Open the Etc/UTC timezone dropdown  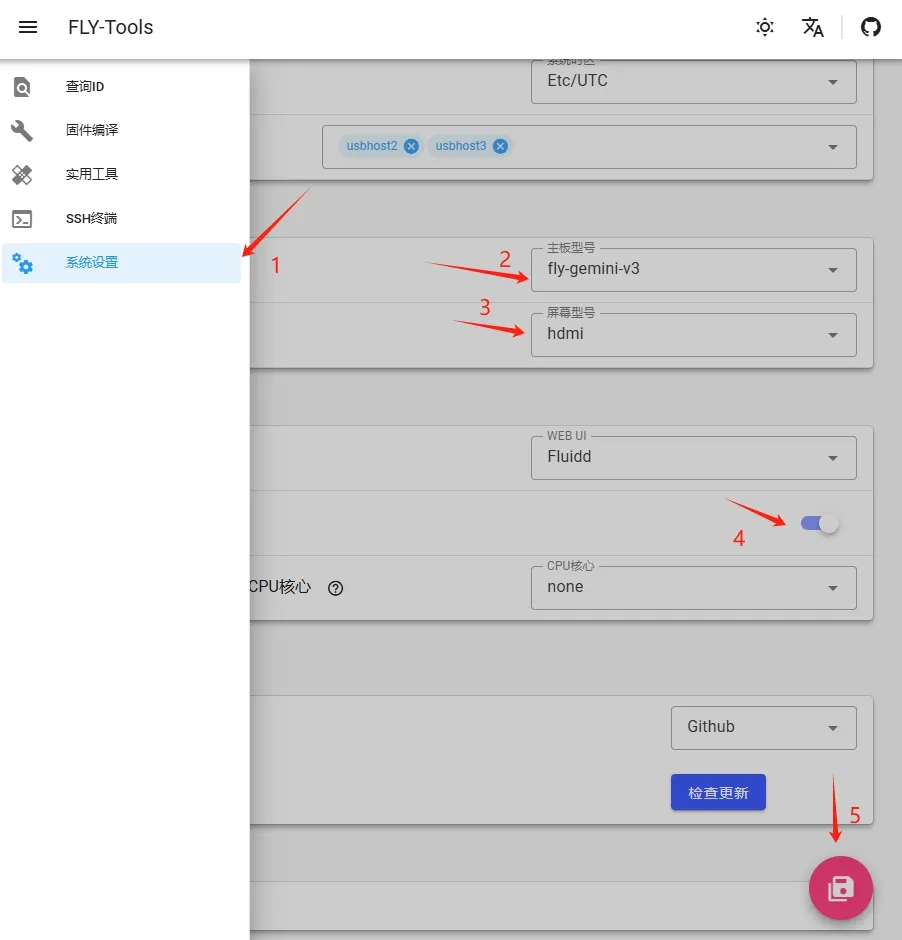[x=693, y=81]
